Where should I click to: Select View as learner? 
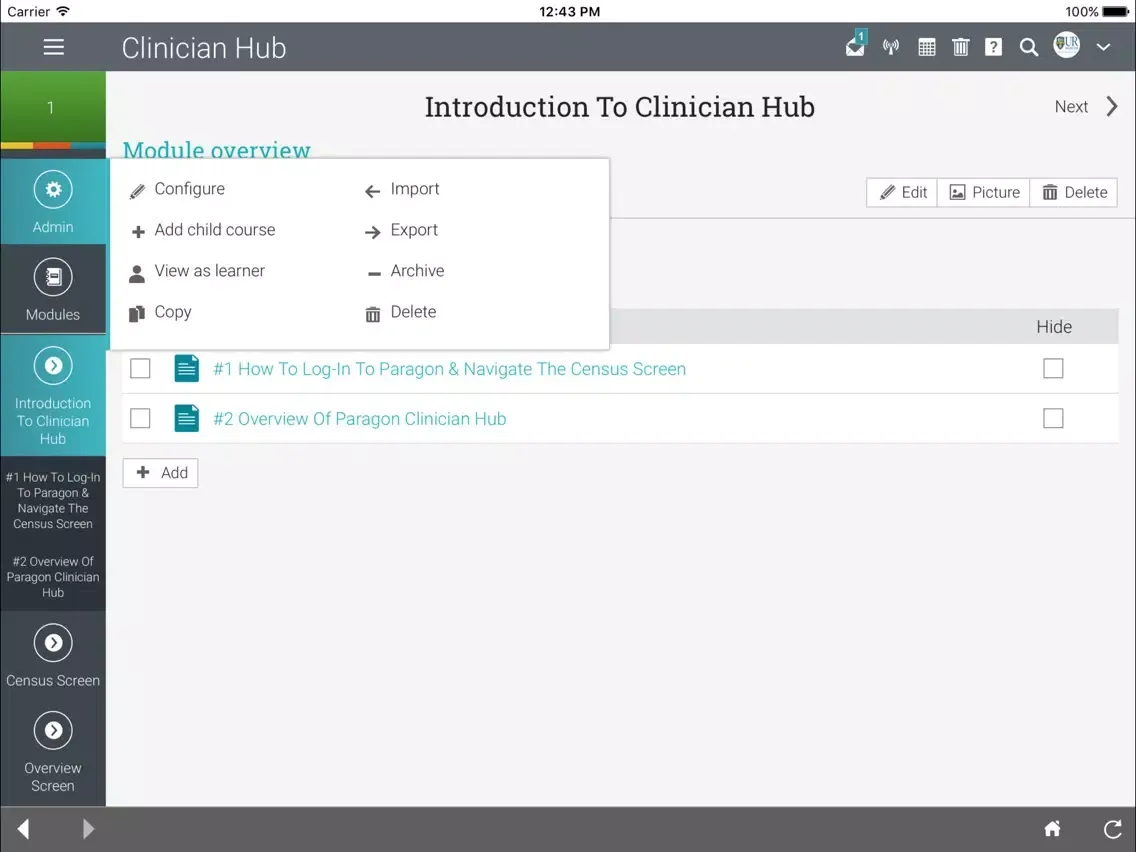[x=197, y=271]
